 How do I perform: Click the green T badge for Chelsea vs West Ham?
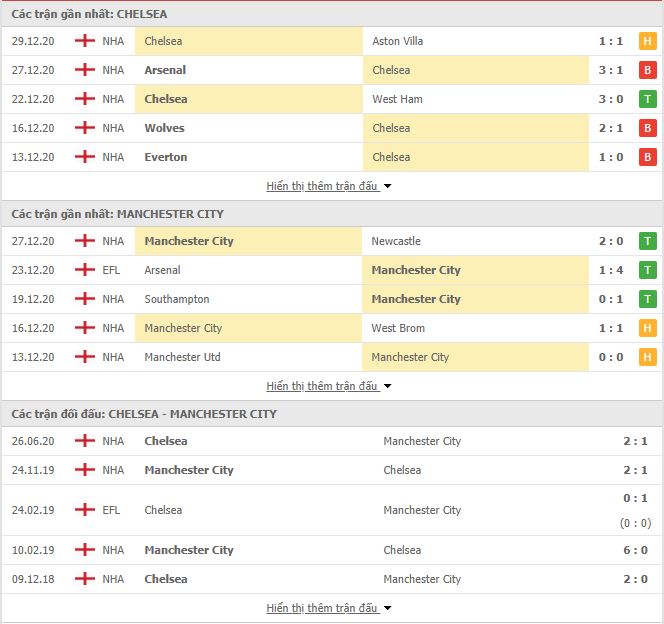647,99
